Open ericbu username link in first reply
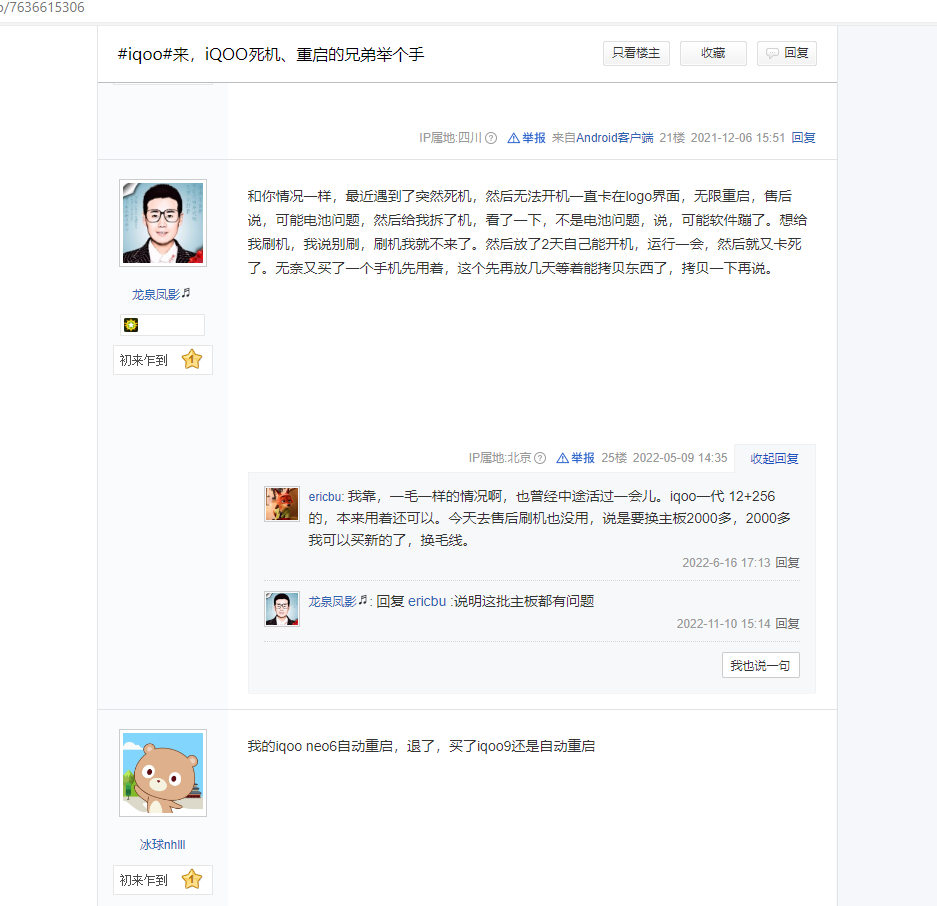The height and width of the screenshot is (906, 937). pyautogui.click(x=325, y=497)
